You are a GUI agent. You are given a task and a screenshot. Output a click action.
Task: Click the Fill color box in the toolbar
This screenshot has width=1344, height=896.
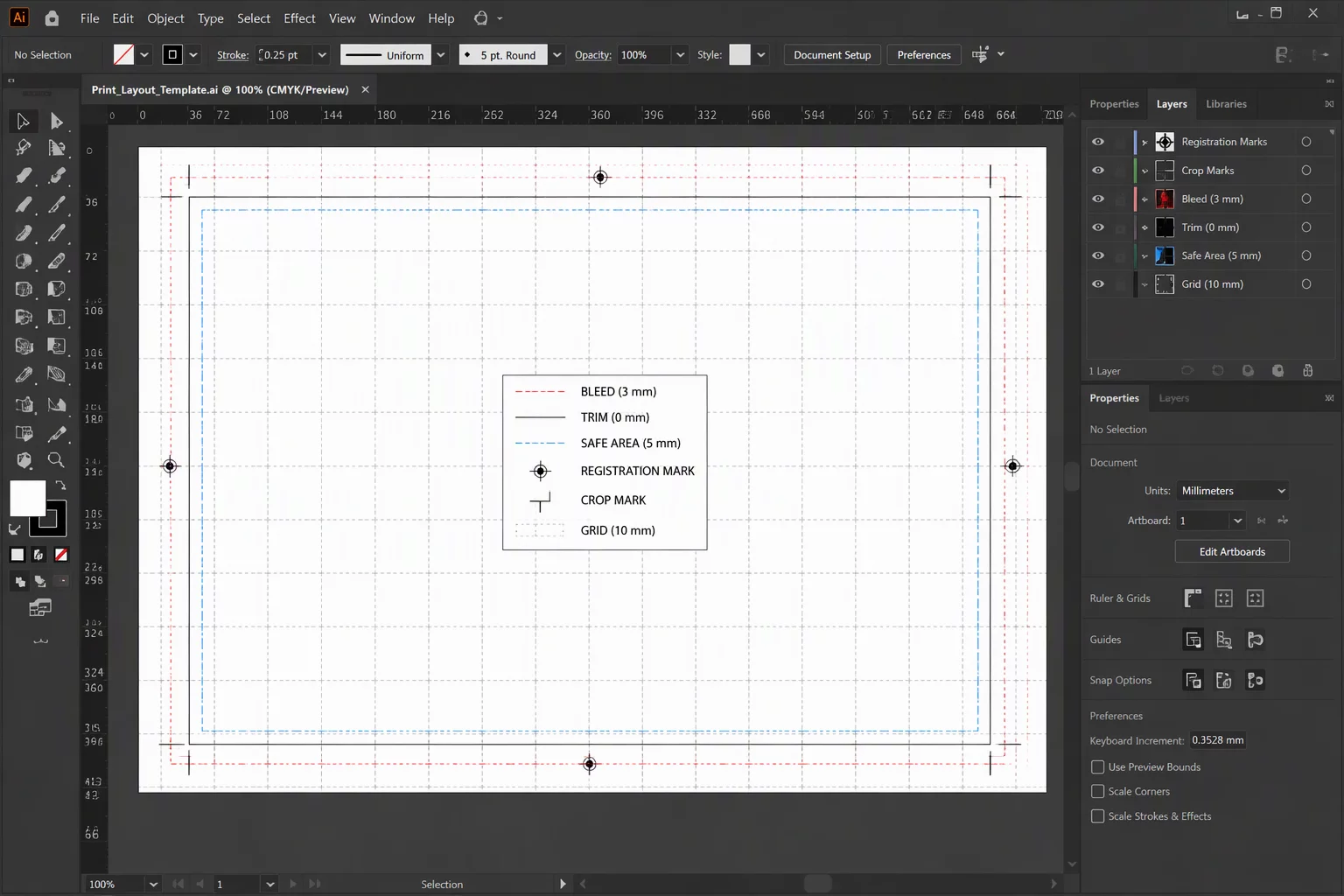point(27,499)
